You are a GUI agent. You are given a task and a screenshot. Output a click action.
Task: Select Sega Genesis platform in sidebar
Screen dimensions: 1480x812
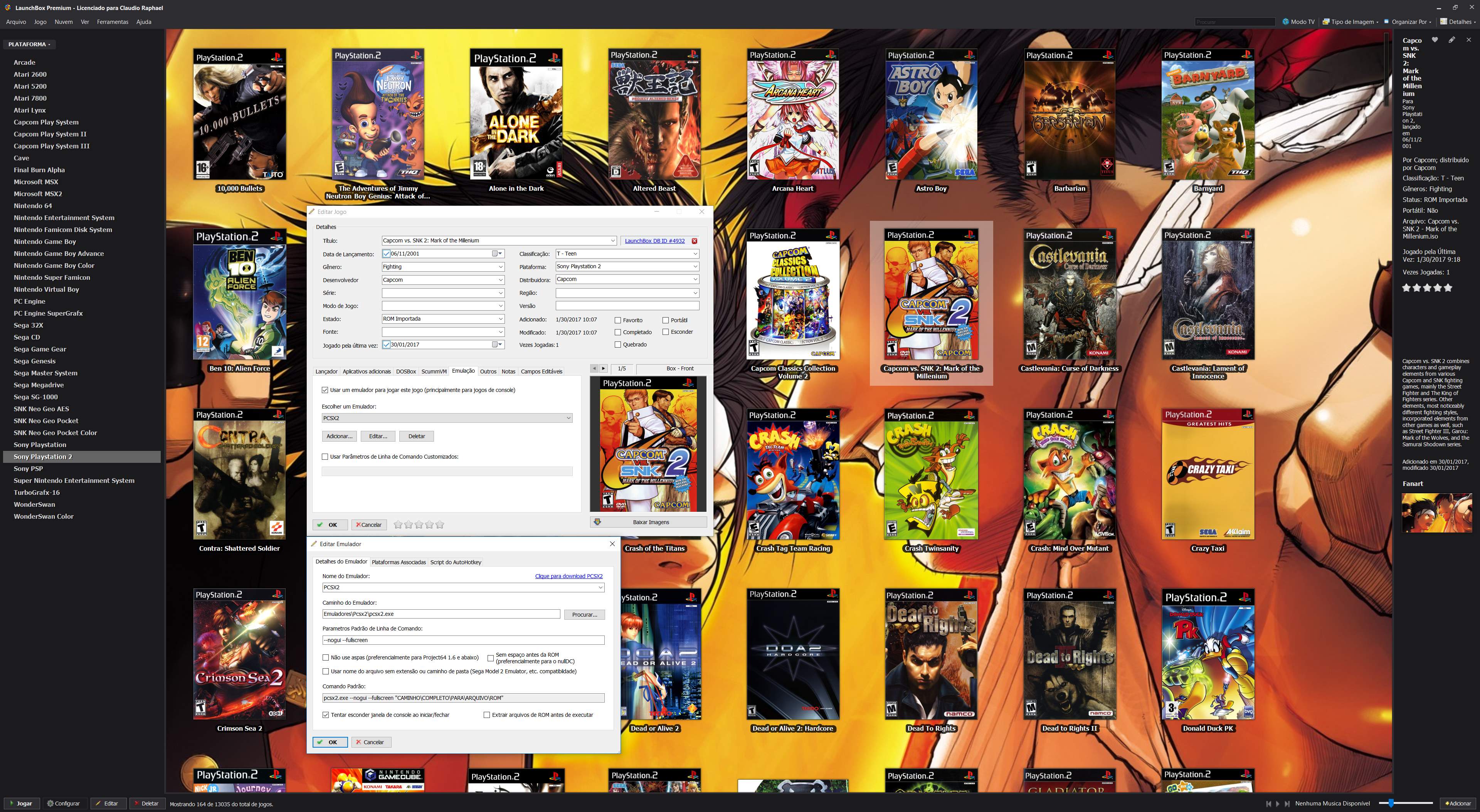pos(34,361)
